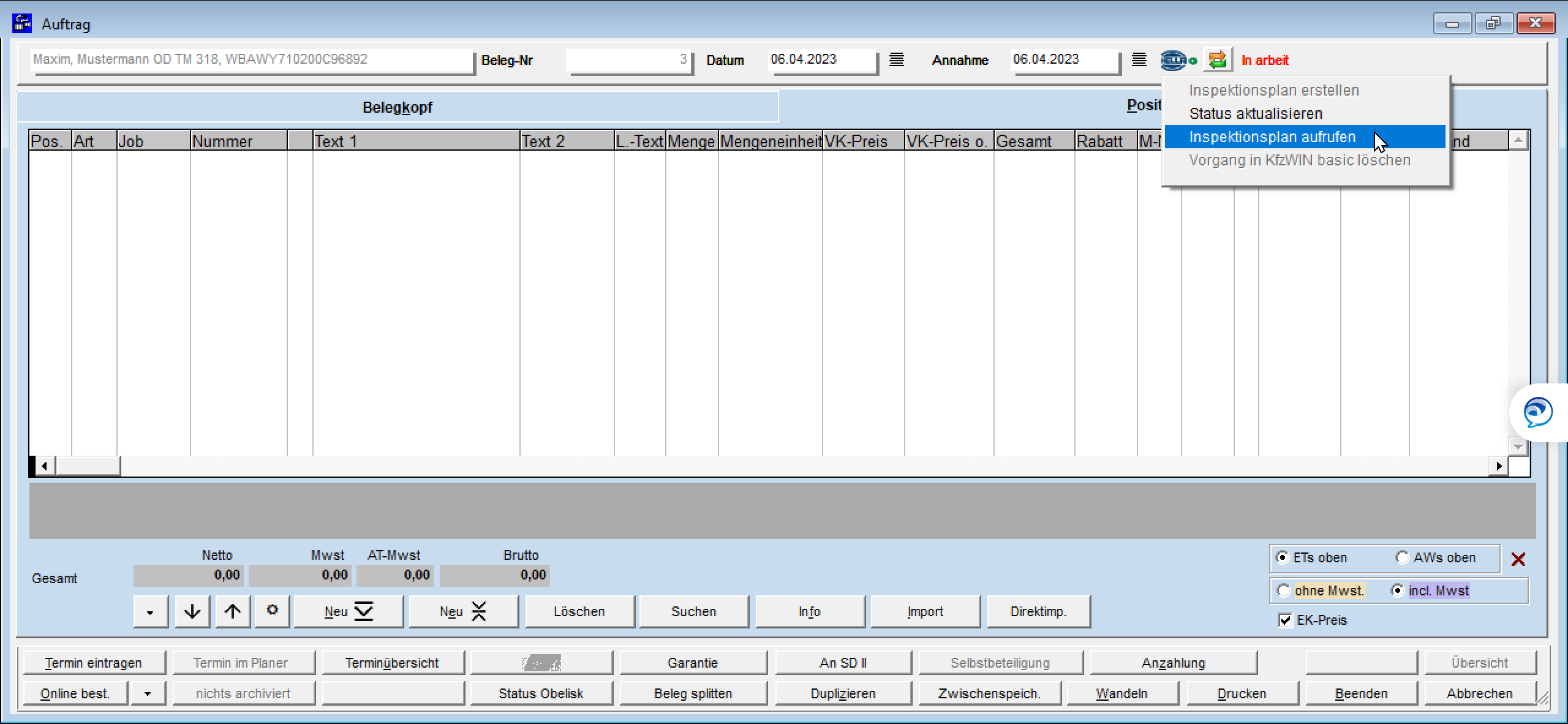Viewport: 1568px width, 724px height.
Task: Select ETs oben radio option
Action: [1282, 557]
